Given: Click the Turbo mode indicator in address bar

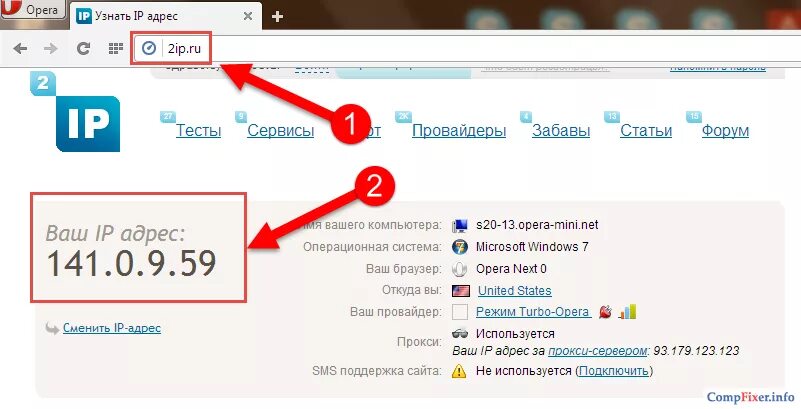Looking at the screenshot, I should point(149,49).
